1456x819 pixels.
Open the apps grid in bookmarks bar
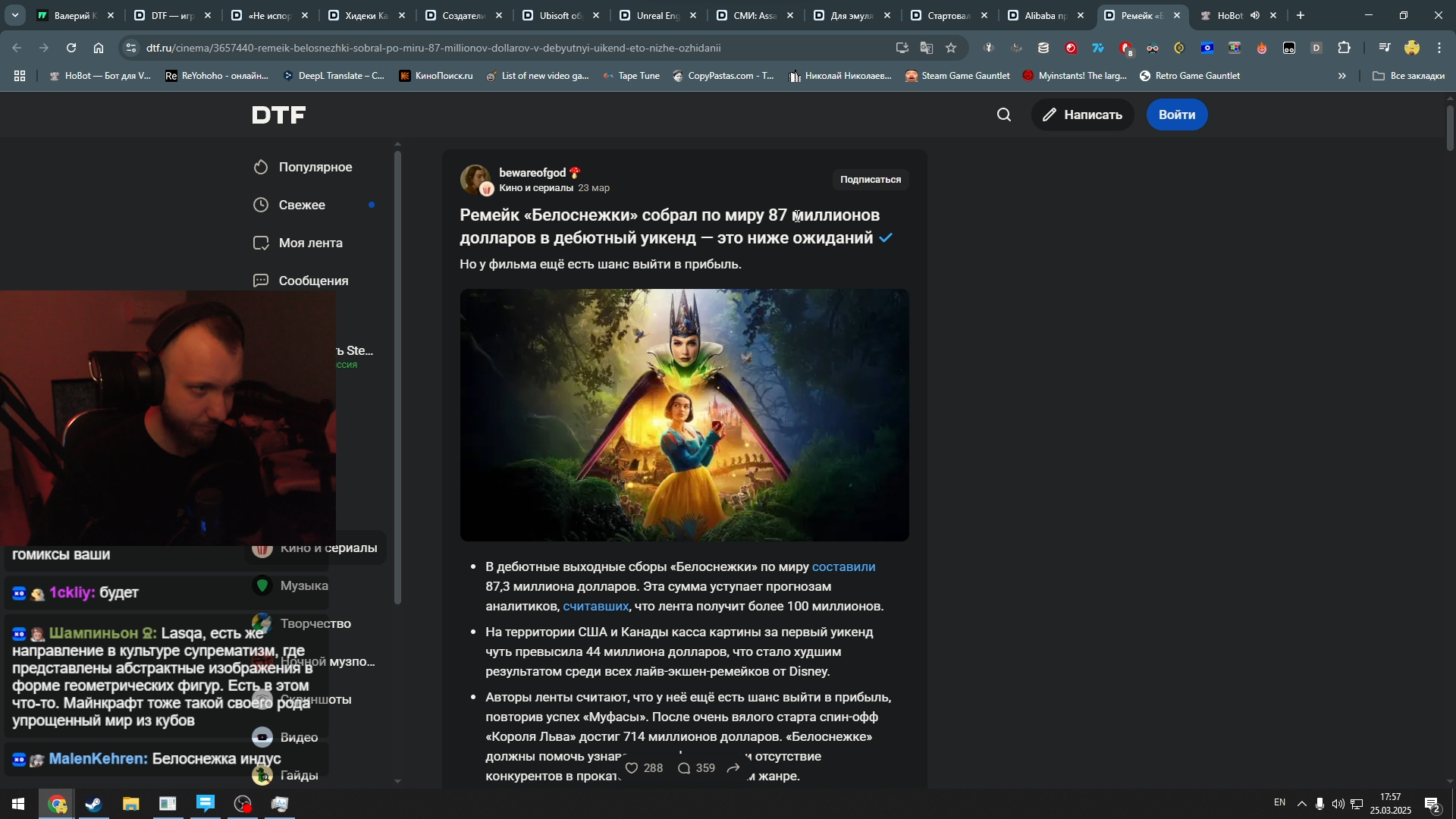point(20,76)
